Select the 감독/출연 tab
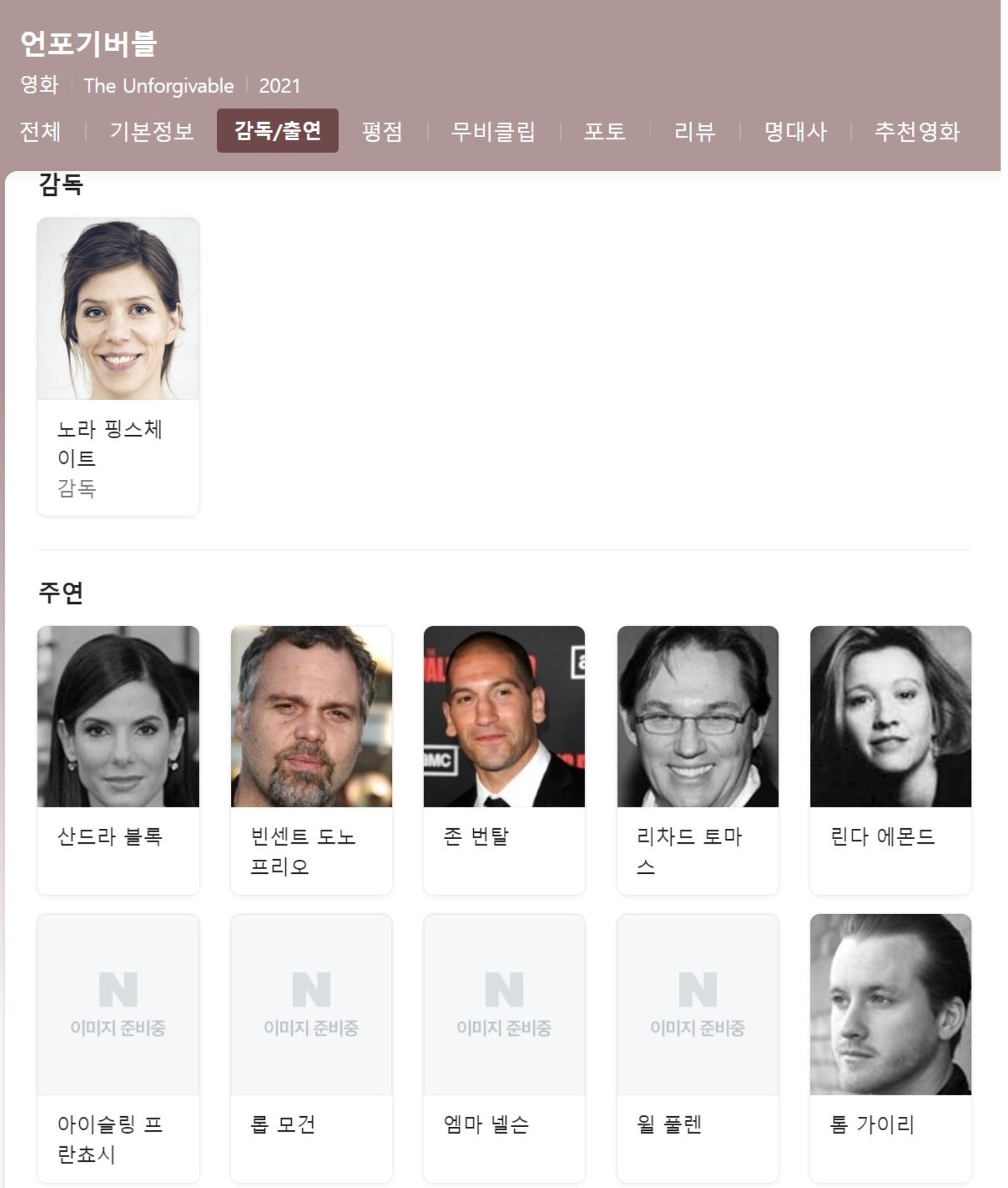 click(277, 130)
